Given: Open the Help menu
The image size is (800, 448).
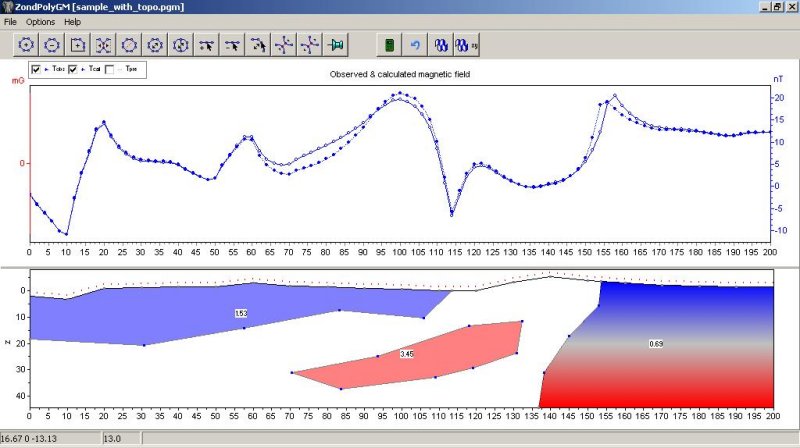Looking at the screenshot, I should (73, 21).
